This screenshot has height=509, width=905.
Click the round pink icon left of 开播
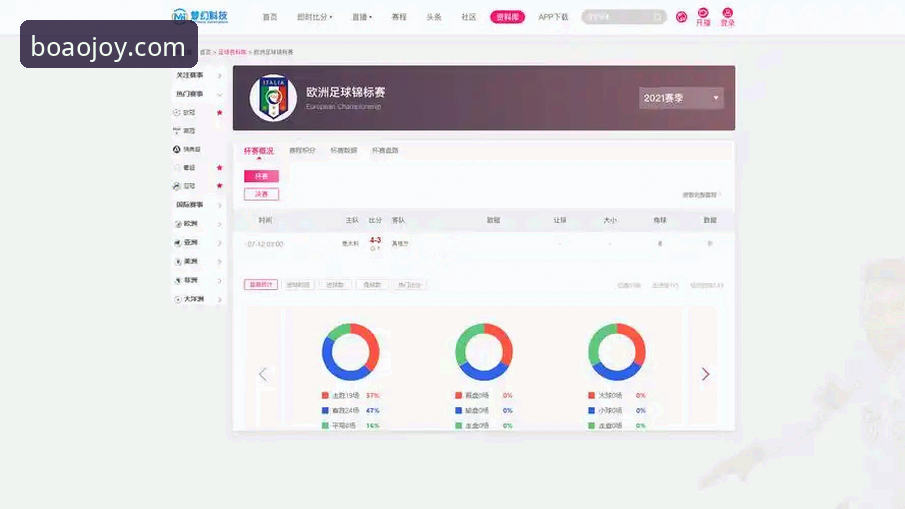[682, 17]
